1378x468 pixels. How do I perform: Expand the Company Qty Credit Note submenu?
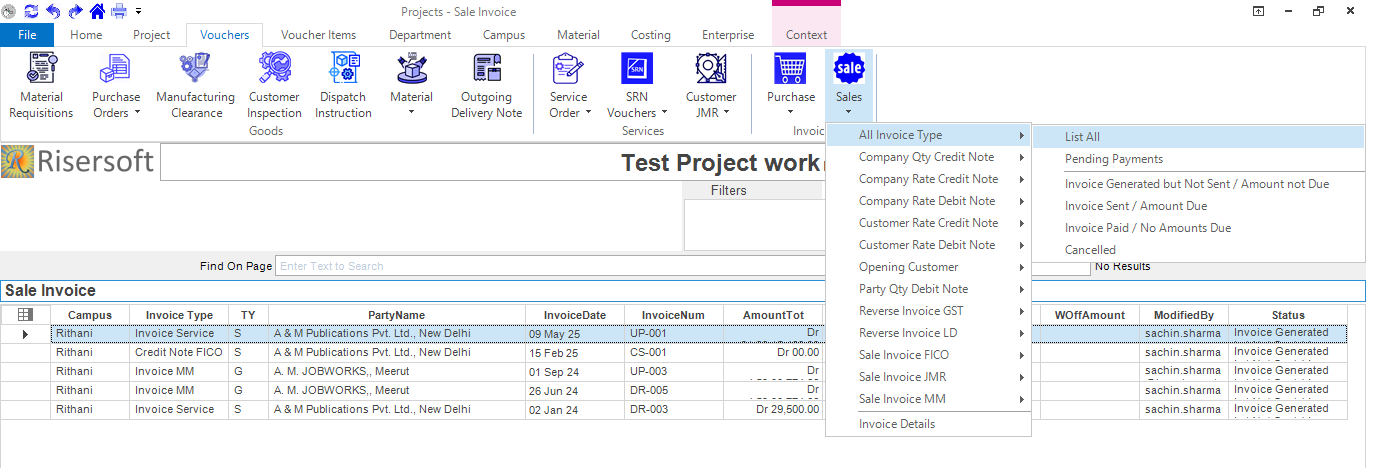tap(928, 157)
